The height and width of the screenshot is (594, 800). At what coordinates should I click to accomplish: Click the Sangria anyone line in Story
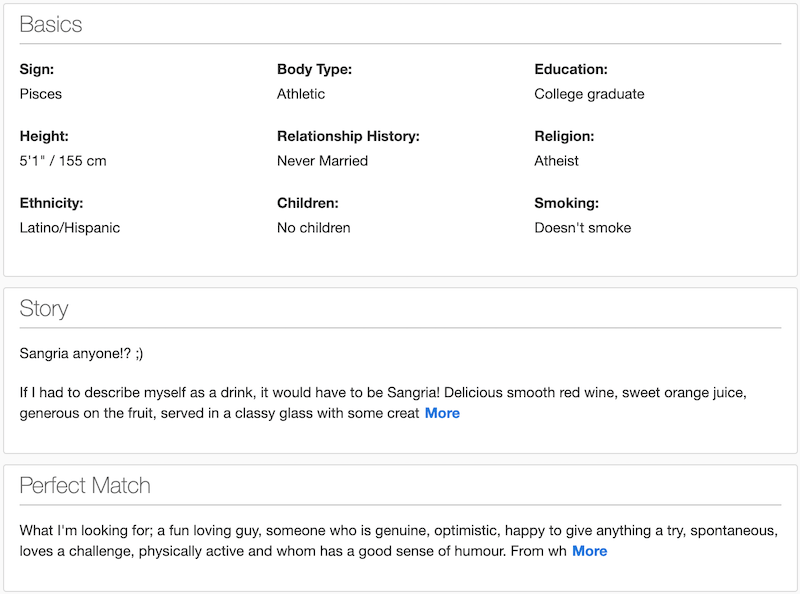point(81,354)
